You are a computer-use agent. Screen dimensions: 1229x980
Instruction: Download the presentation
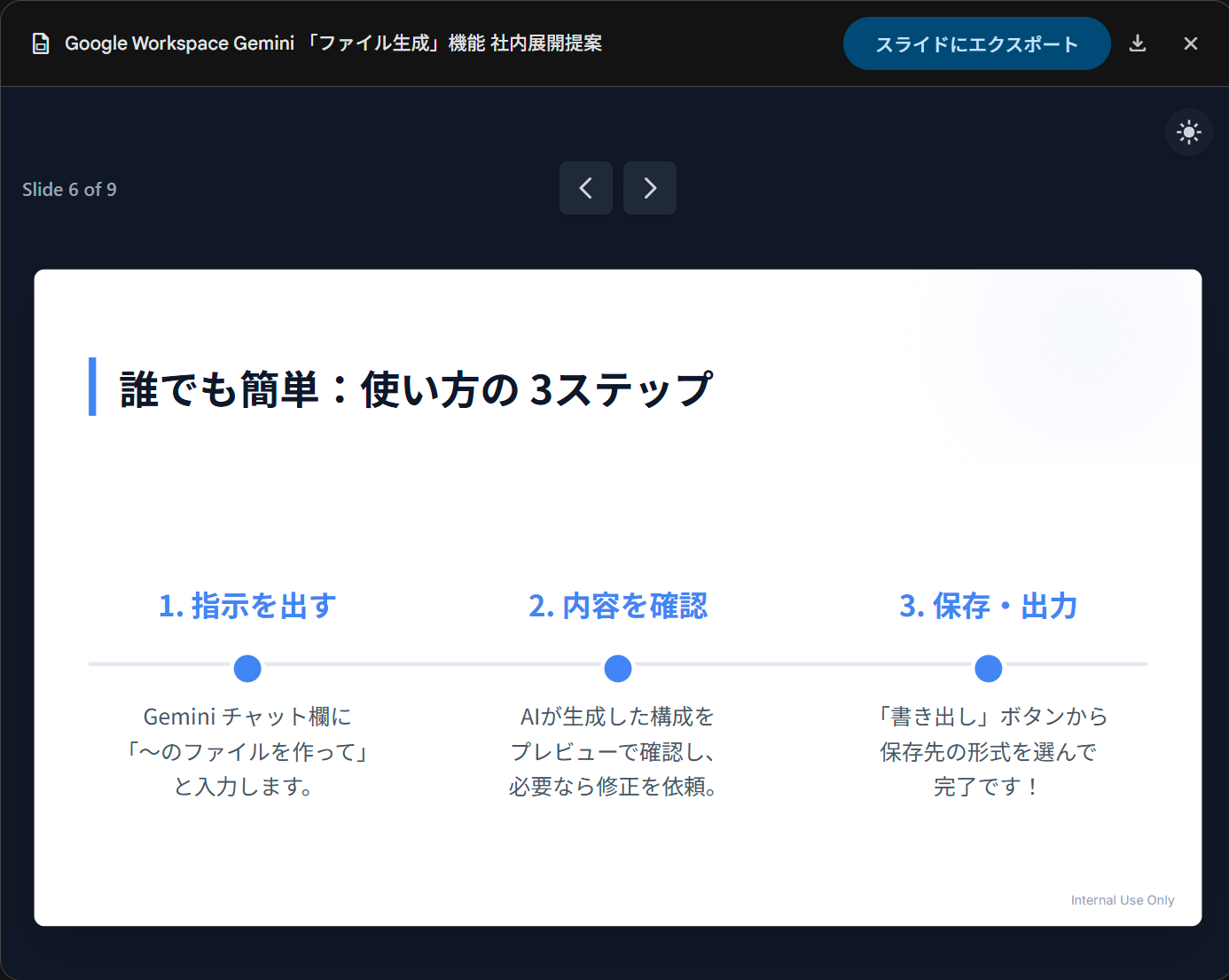(x=1138, y=43)
